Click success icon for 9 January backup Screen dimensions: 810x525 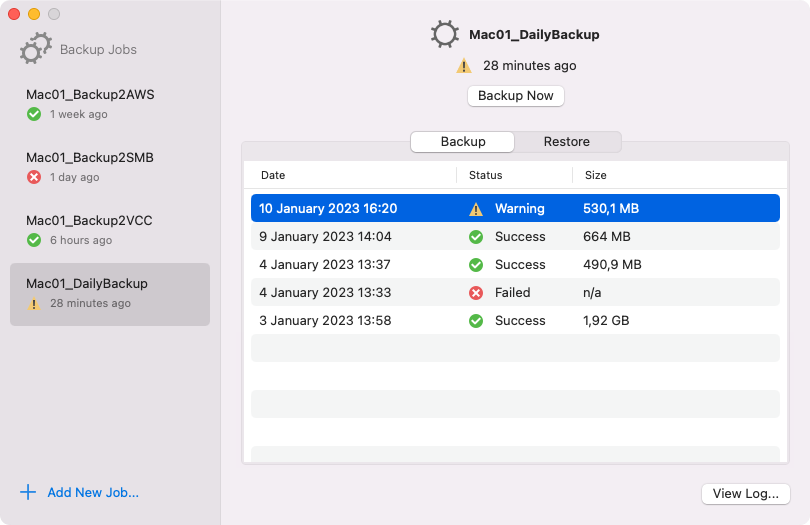[x=476, y=237]
